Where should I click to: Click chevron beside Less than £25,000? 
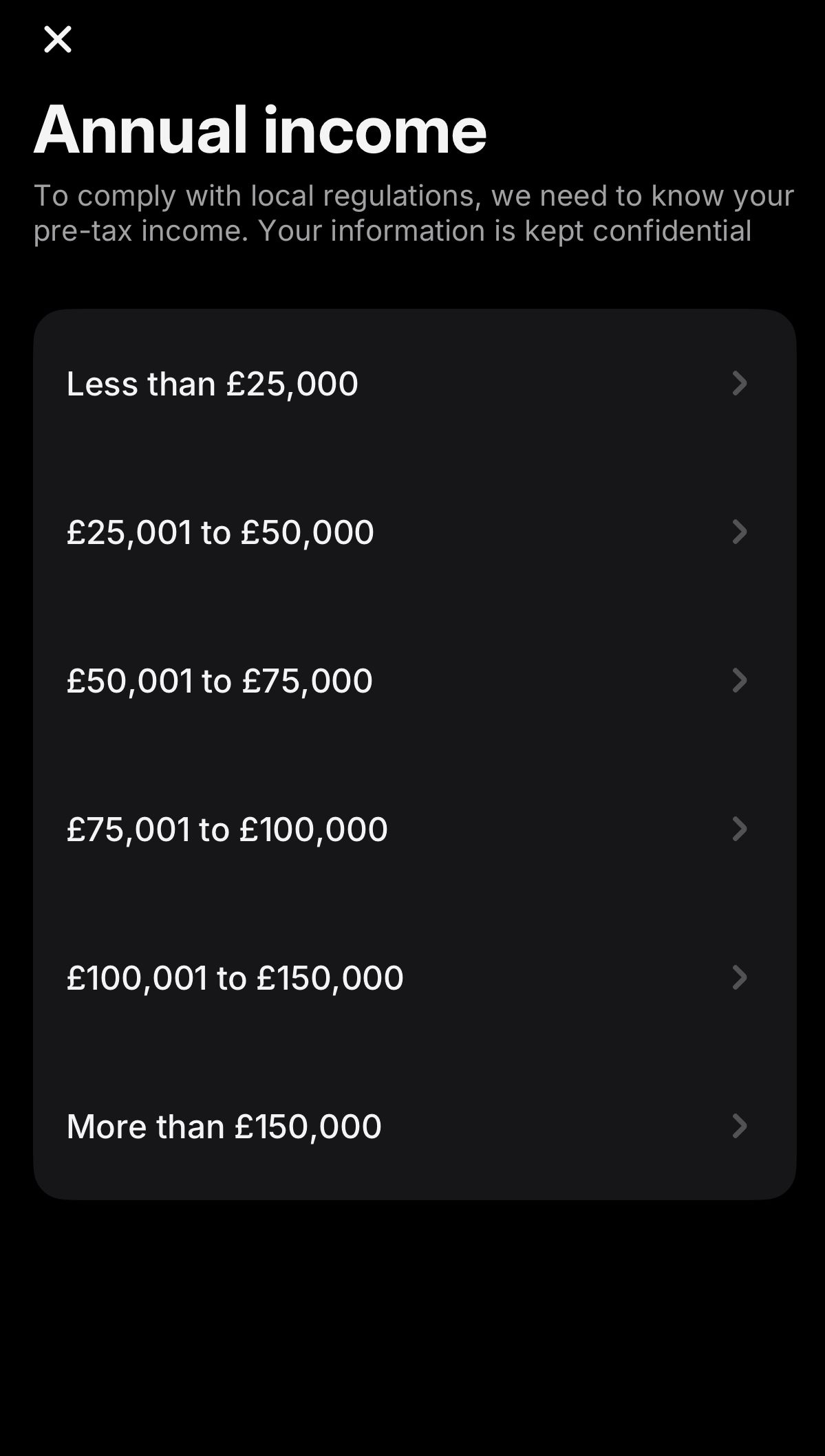tap(740, 383)
